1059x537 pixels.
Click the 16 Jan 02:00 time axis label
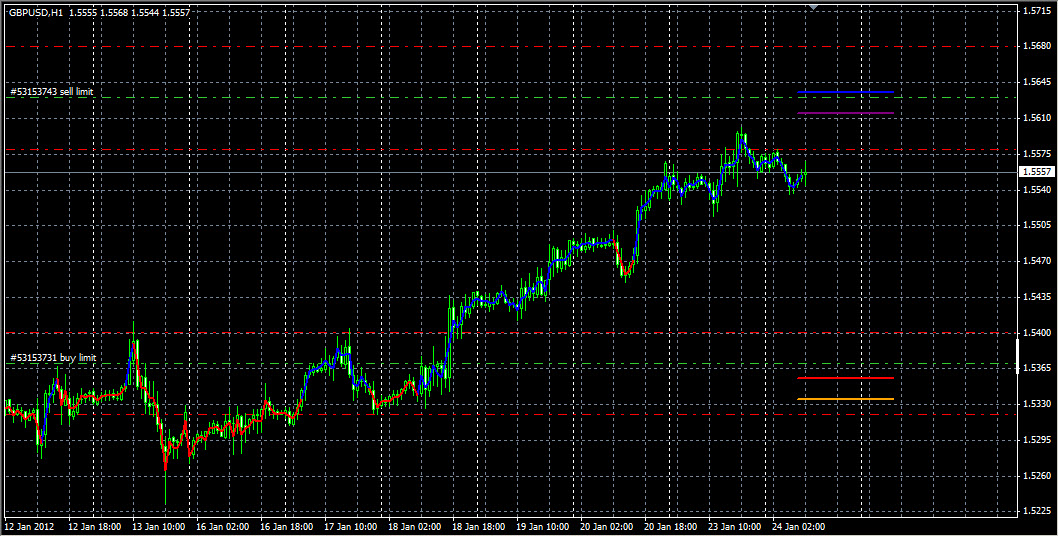[223, 526]
